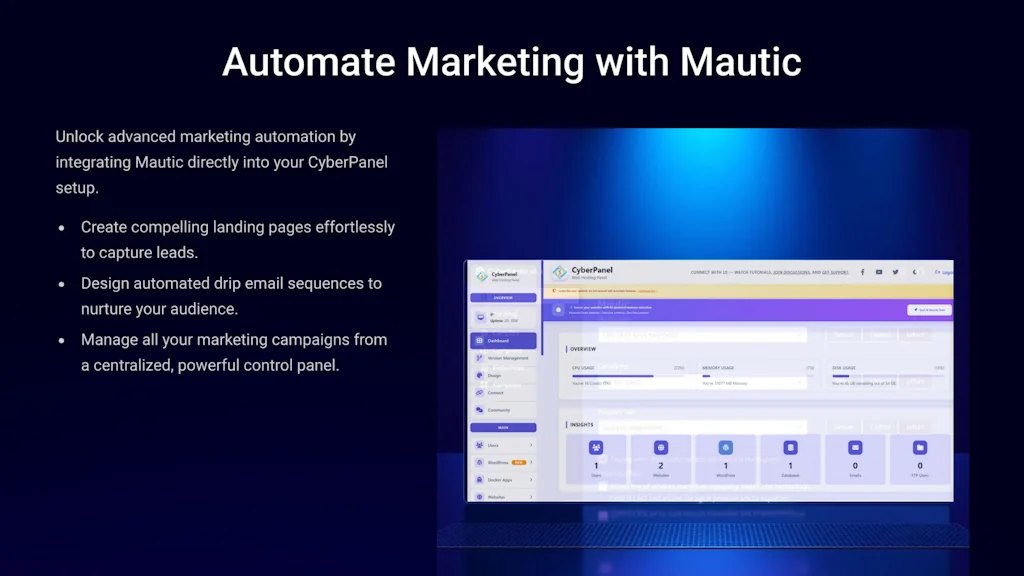Image resolution: width=1024 pixels, height=576 pixels.
Task: Open the Design sidebar entry
Action: pos(503,376)
